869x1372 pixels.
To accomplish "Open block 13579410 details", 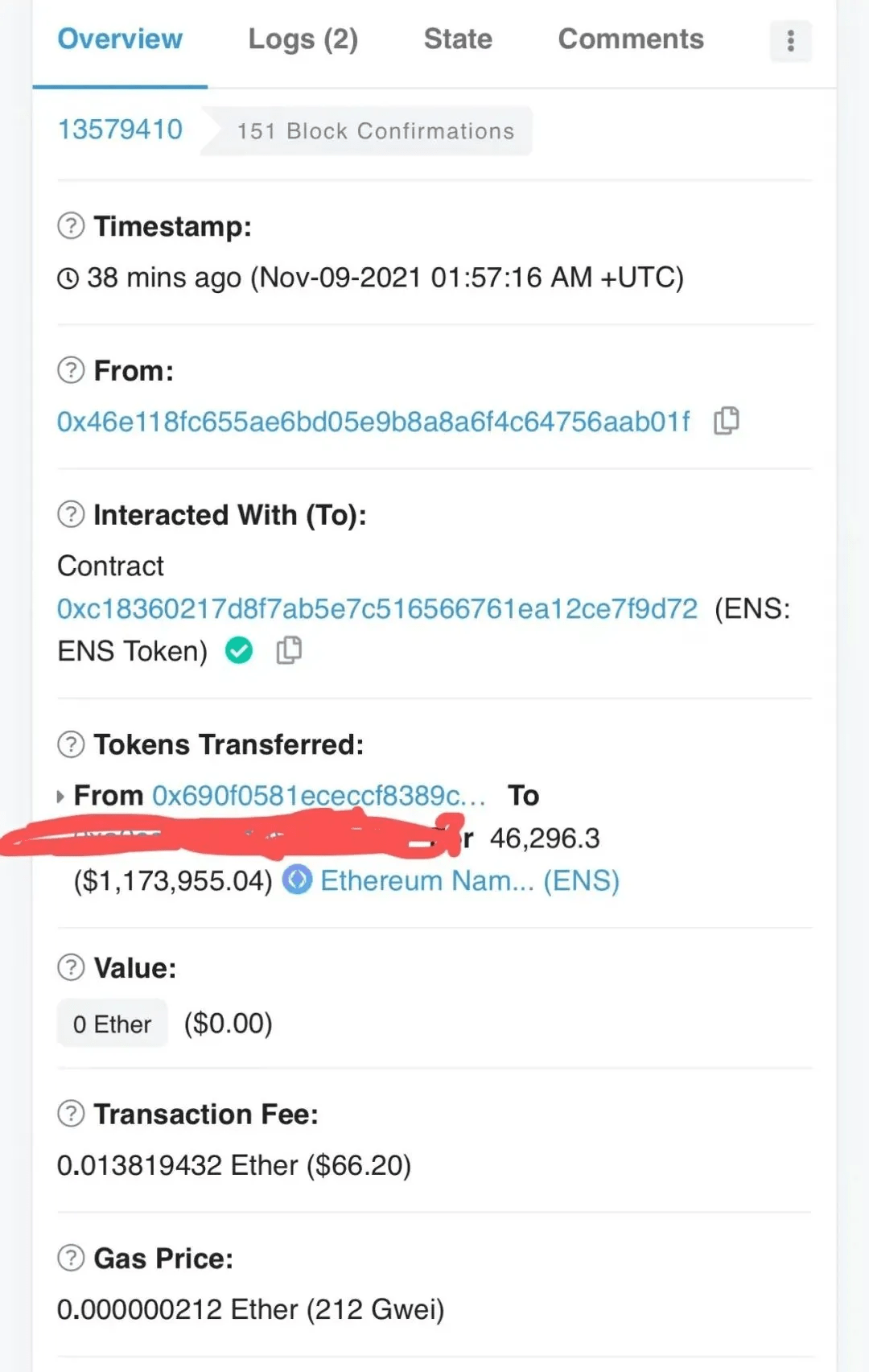I will [x=119, y=130].
